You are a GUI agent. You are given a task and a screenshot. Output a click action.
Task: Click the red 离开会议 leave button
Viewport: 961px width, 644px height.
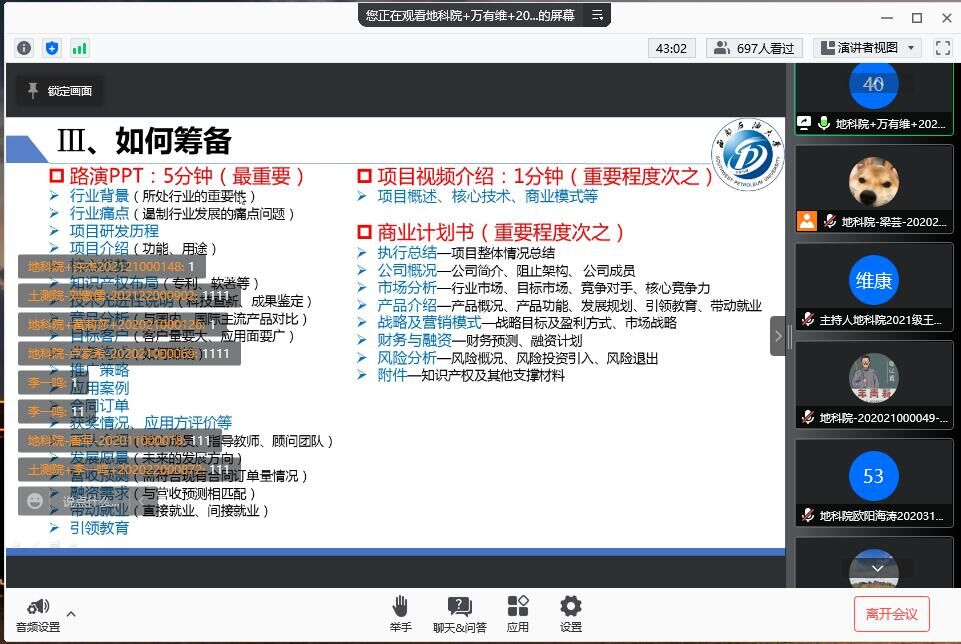pos(891,613)
